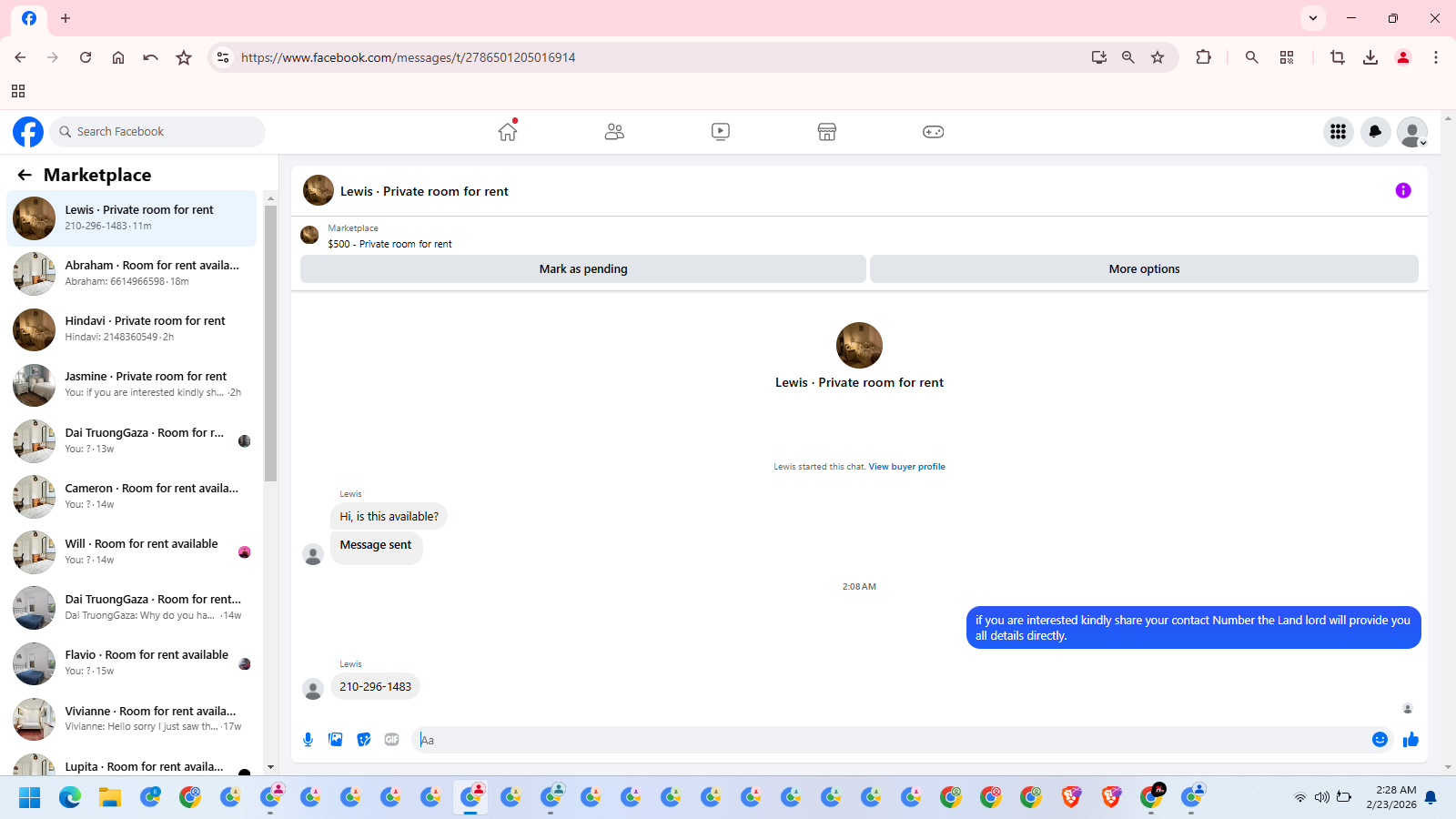Go back from Marketplace using the arrow

point(25,175)
